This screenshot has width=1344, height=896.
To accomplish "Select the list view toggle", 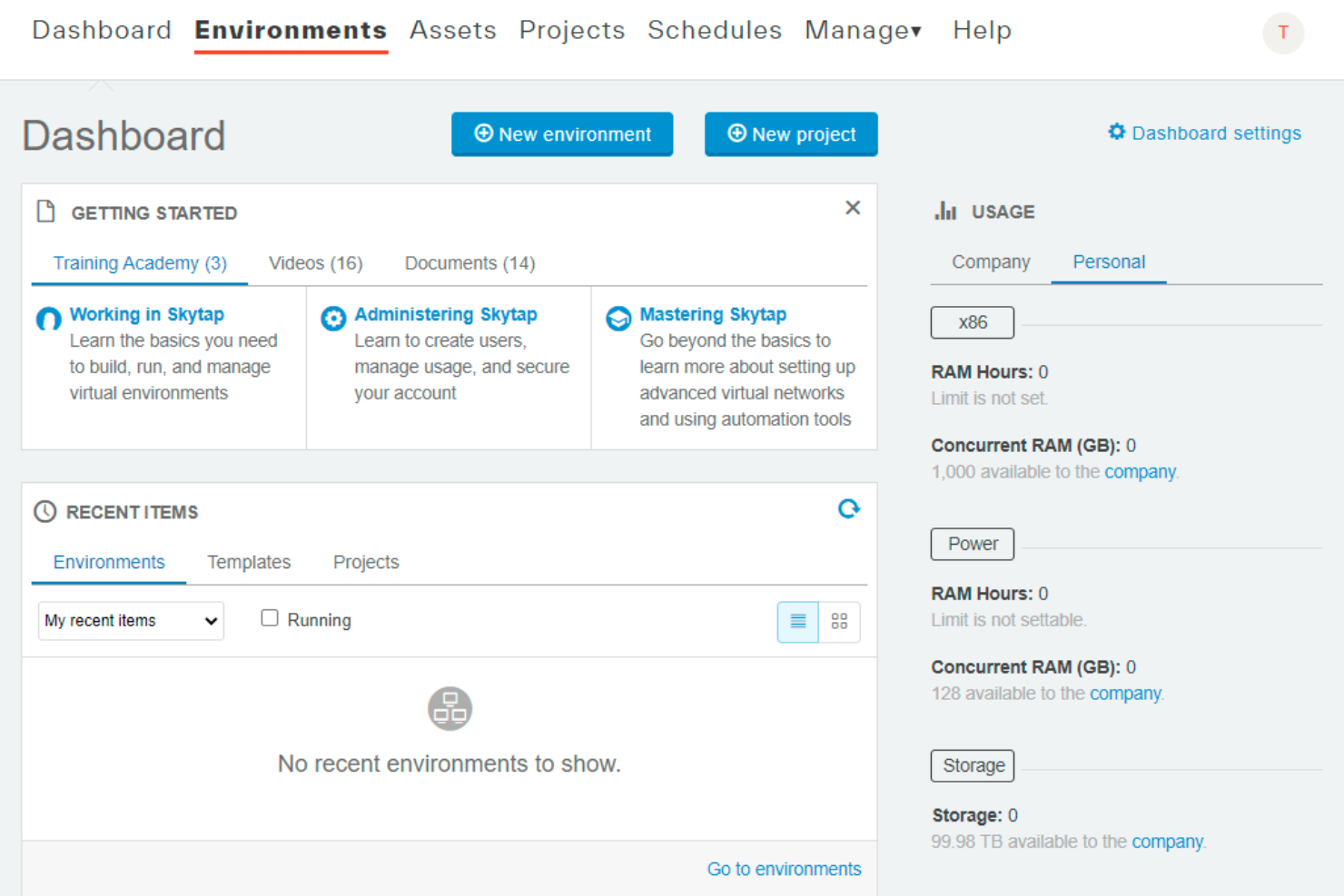I will click(797, 622).
